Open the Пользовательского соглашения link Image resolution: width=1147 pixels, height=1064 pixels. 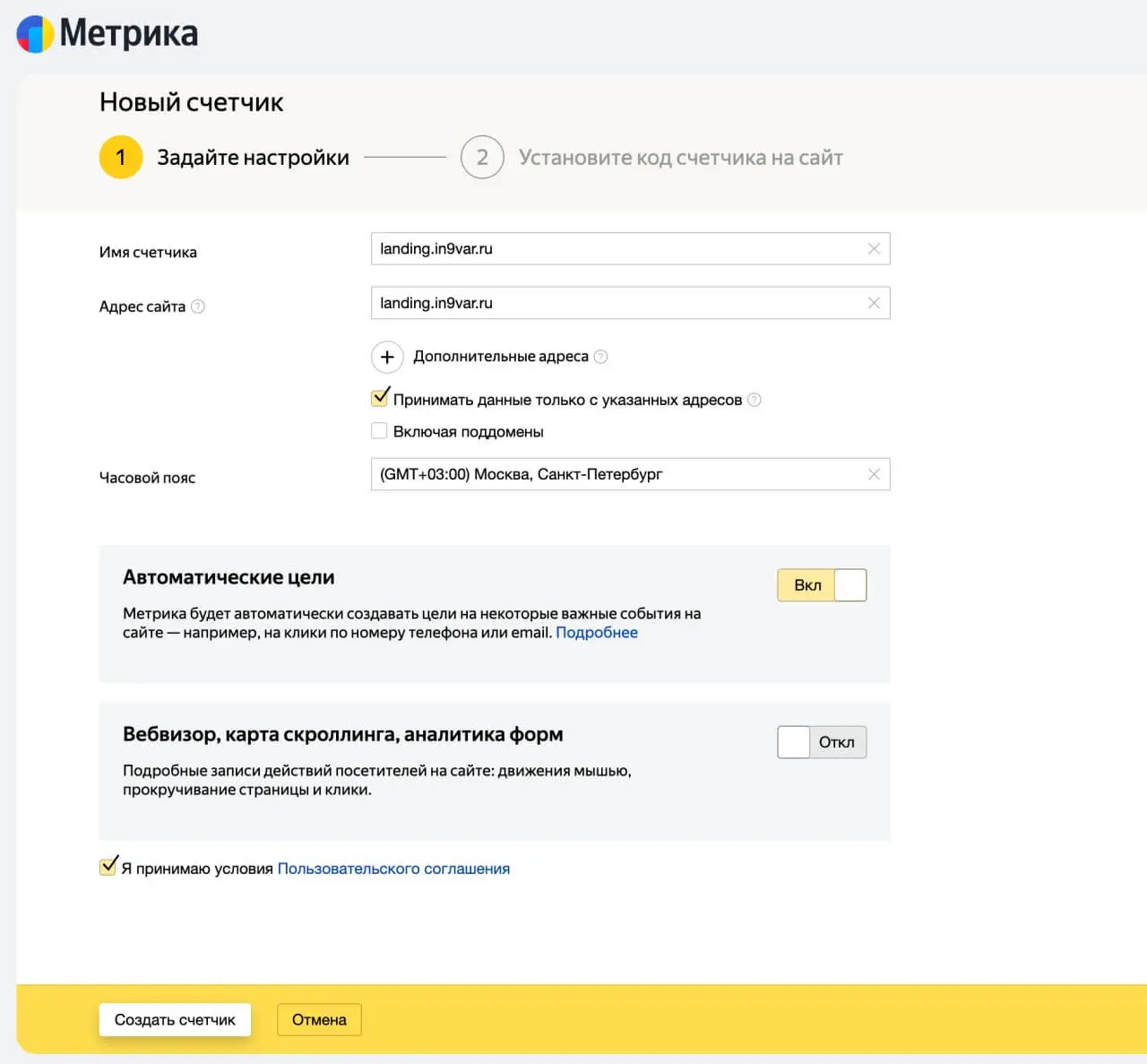coord(393,869)
